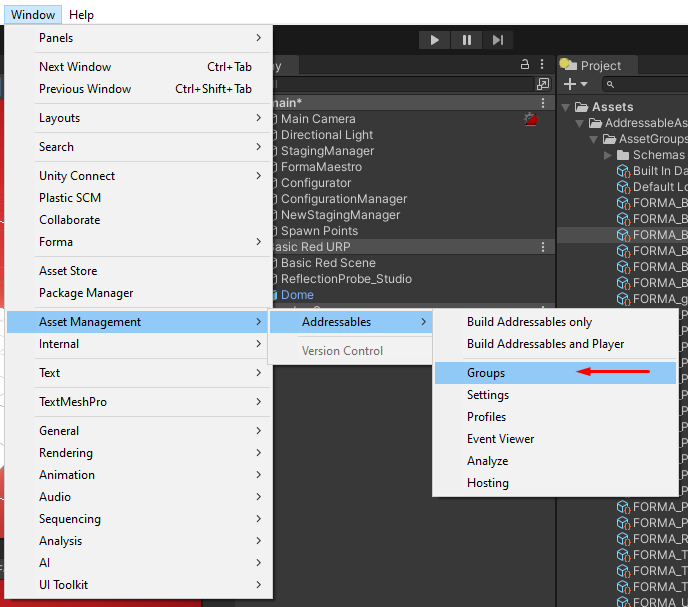Open the Help menu
The image size is (688, 607).
coord(81,14)
